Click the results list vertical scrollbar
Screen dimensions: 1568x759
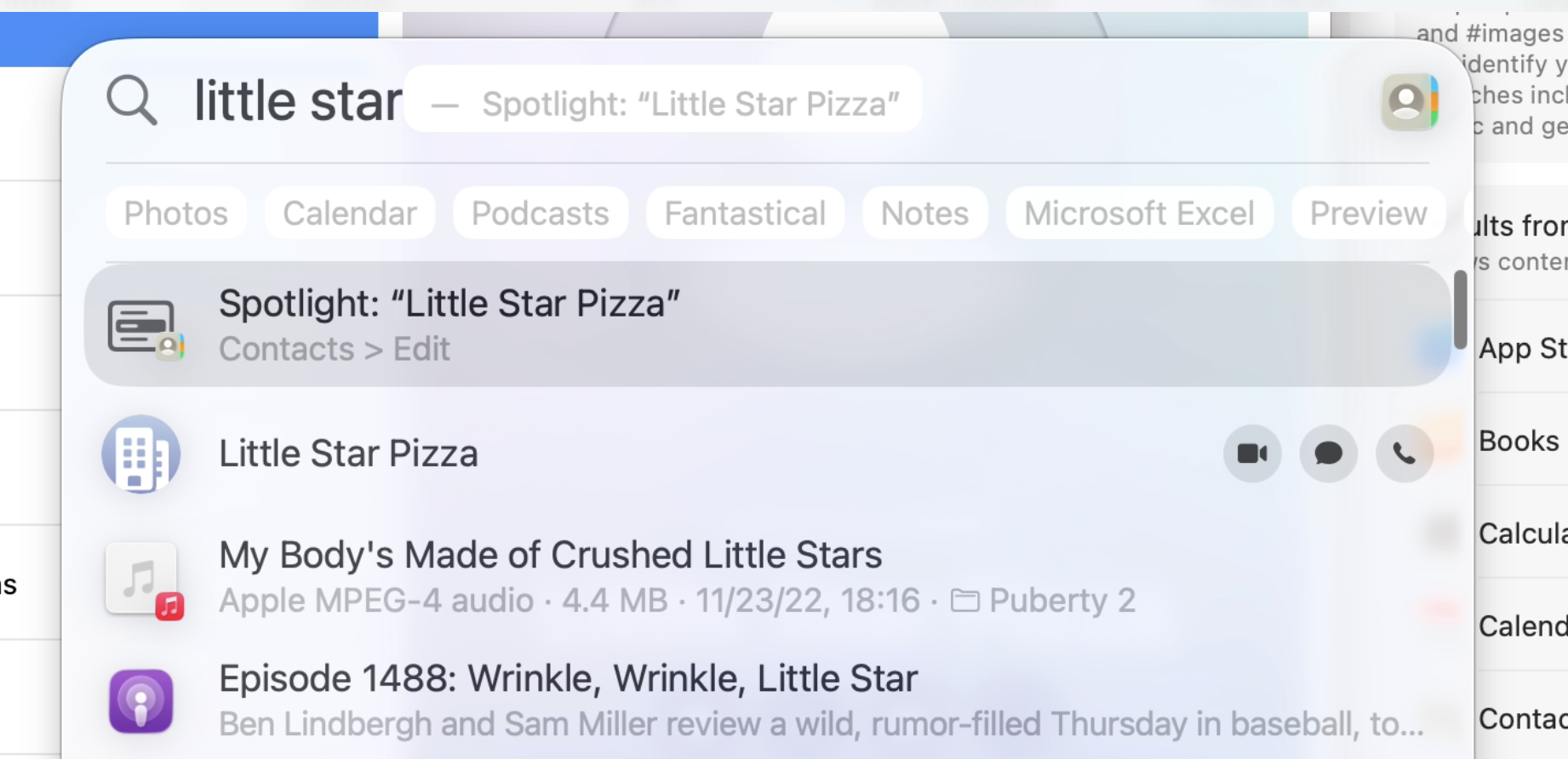tap(1460, 310)
